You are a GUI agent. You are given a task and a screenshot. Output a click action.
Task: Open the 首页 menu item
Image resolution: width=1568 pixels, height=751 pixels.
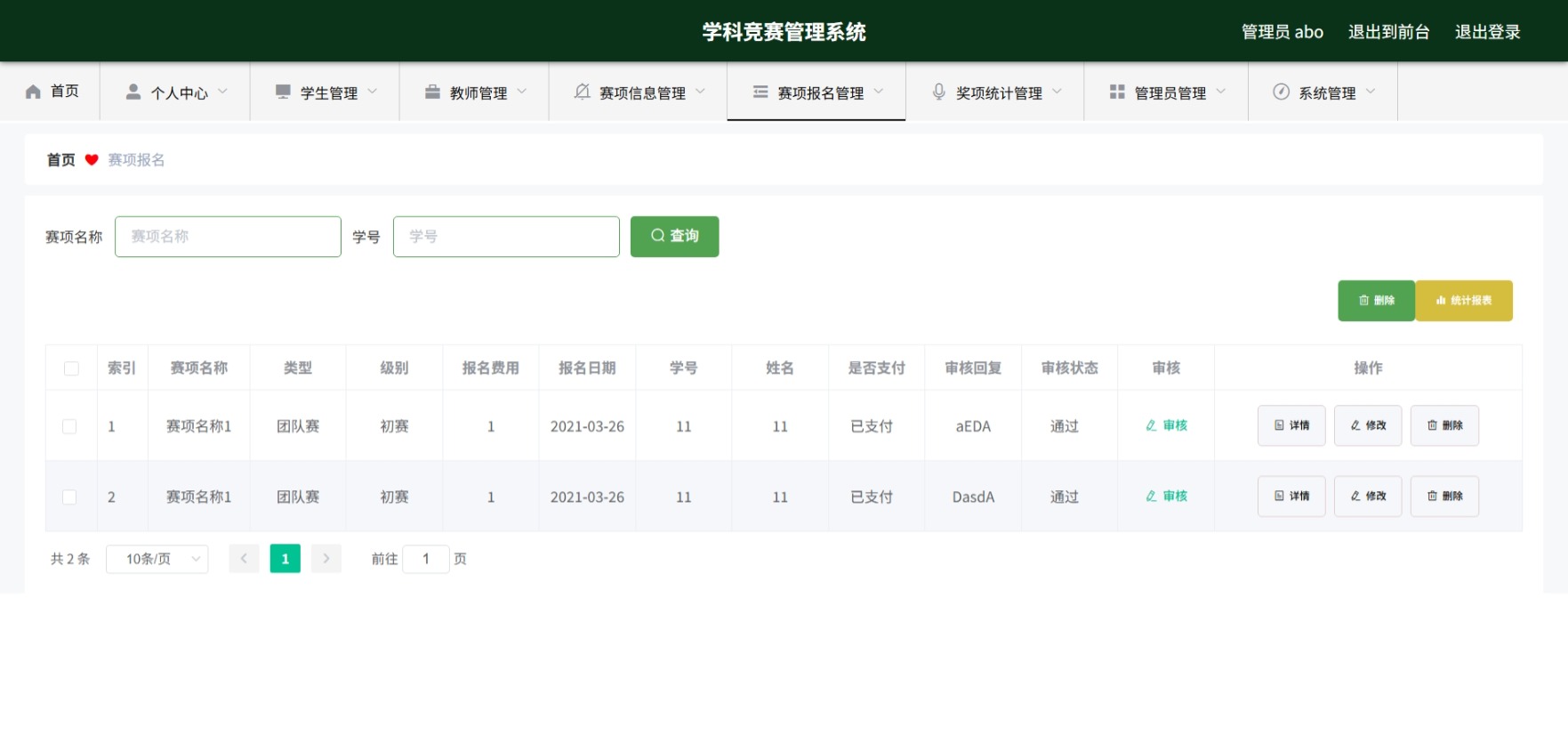point(51,91)
